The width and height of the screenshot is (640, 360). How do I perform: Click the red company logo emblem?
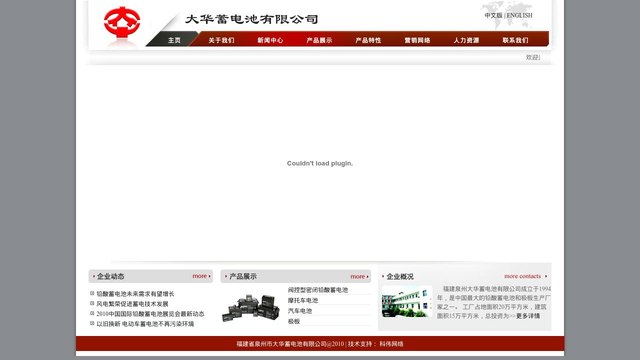click(x=122, y=22)
